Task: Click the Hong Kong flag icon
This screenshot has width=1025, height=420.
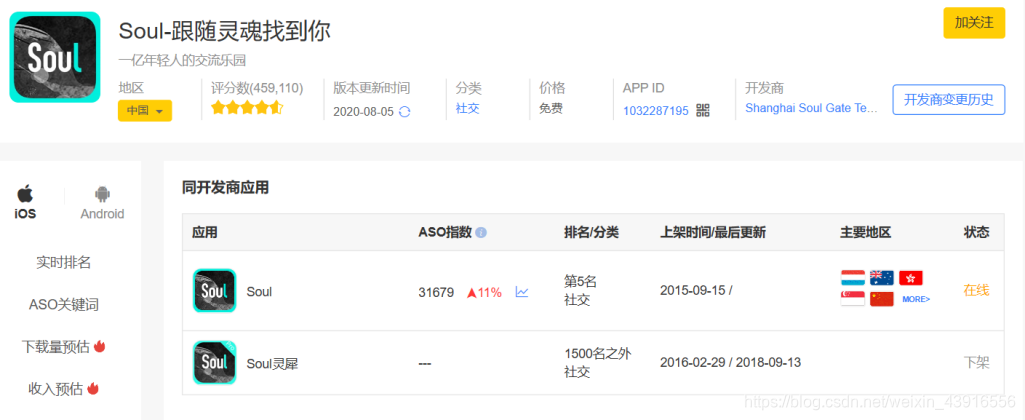Action: coord(911,277)
